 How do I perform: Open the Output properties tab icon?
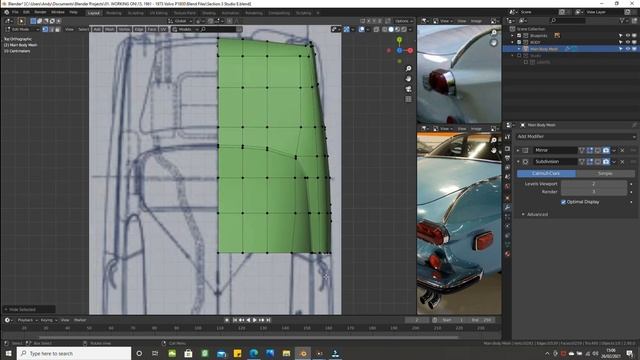(507, 158)
